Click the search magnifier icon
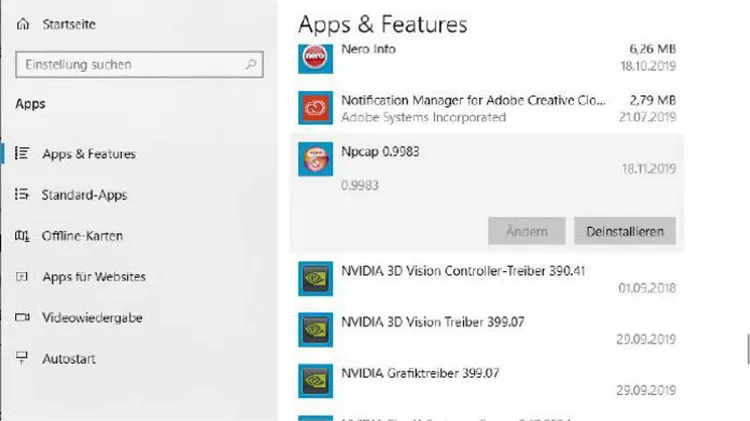Image resolution: width=750 pixels, height=421 pixels. pyautogui.click(x=251, y=64)
